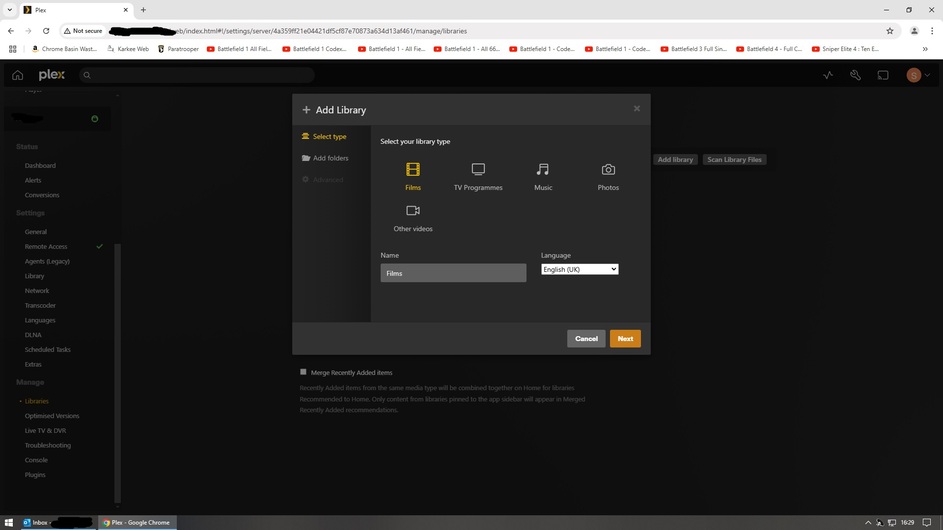Open Chrome profile icon
Screen dimensions: 943x530
coord(914,31)
